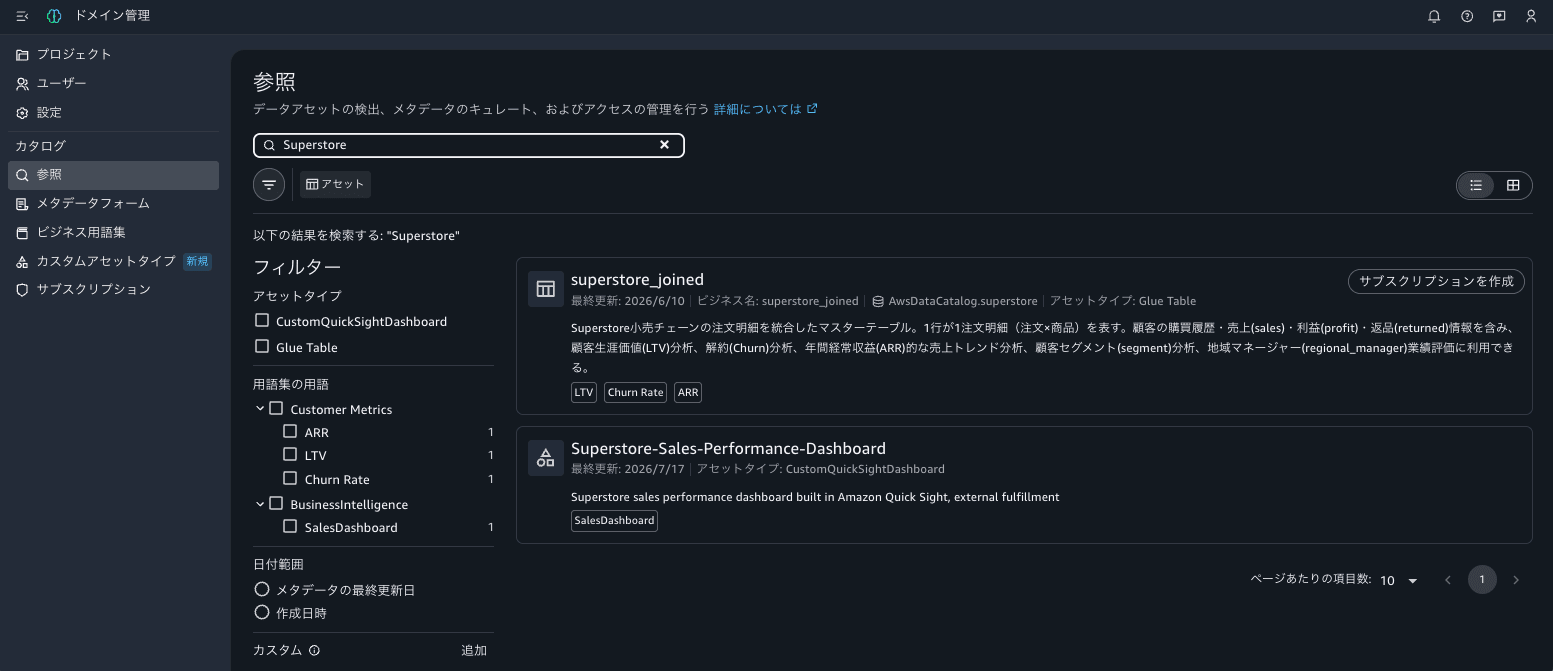The width and height of the screenshot is (1553, 671).
Task: Open the help question mark icon
Action: coord(1467,16)
